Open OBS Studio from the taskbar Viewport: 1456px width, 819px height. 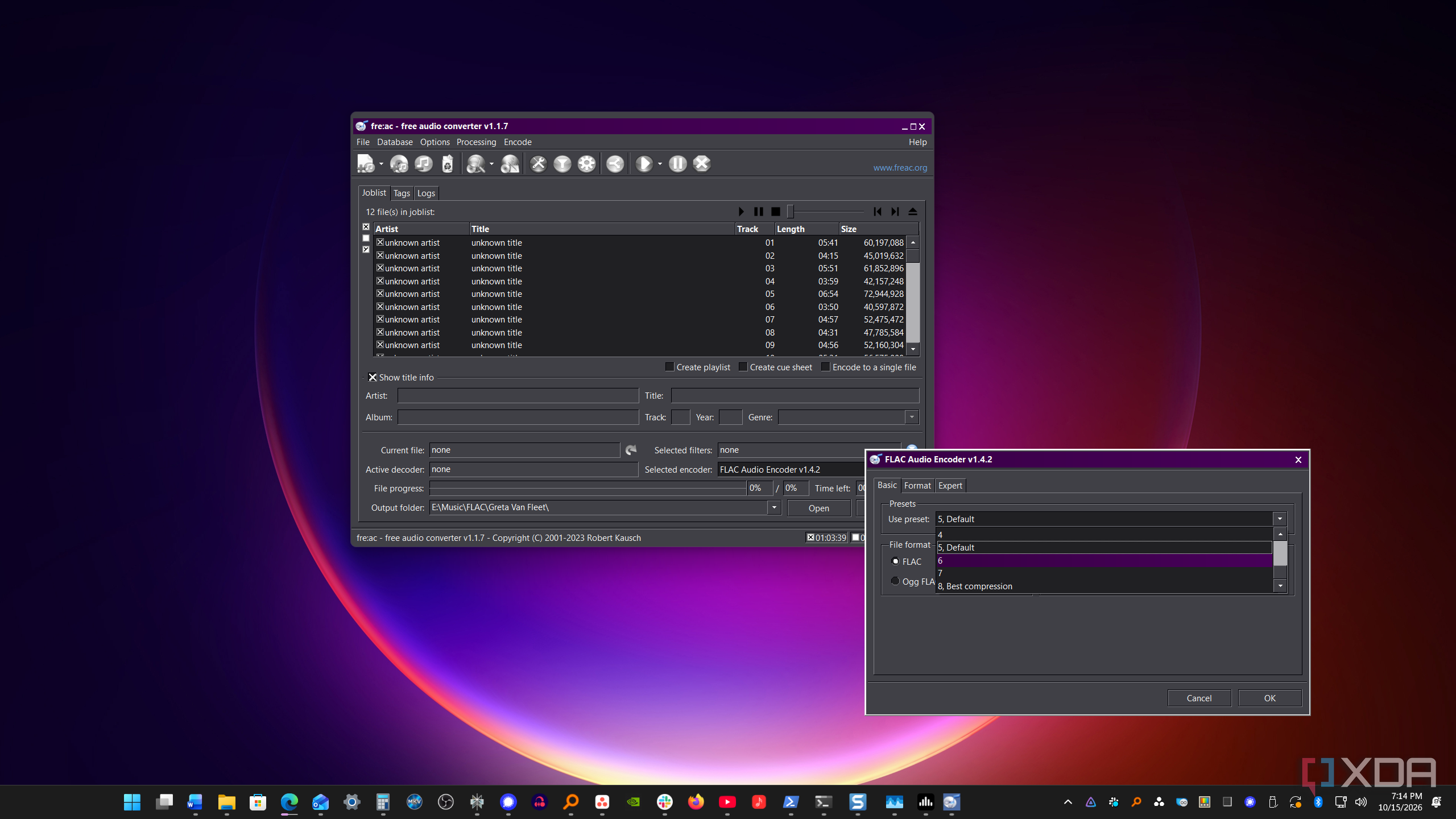pos(446,802)
